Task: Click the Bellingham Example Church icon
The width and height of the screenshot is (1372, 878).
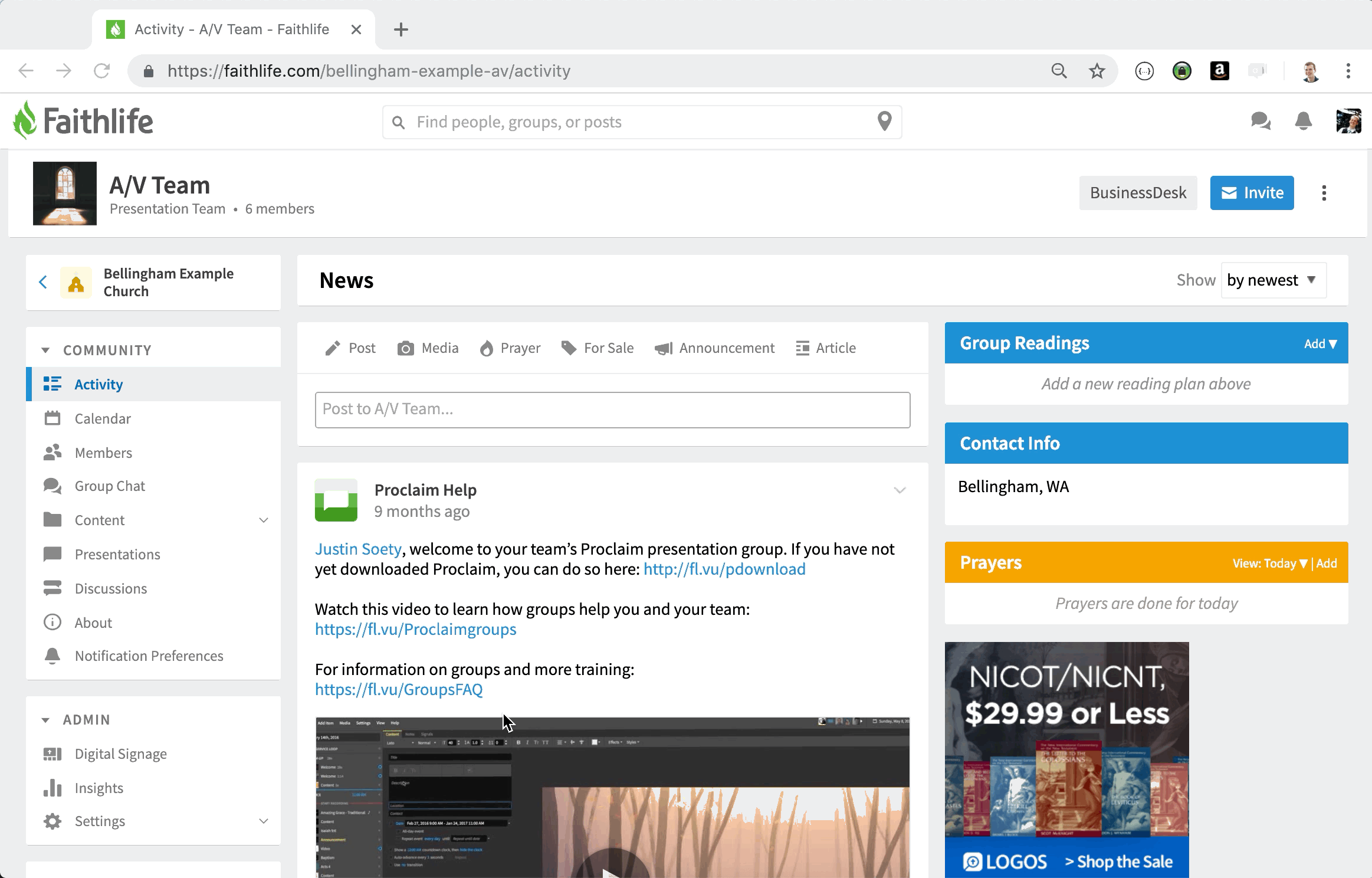Action: [x=76, y=283]
